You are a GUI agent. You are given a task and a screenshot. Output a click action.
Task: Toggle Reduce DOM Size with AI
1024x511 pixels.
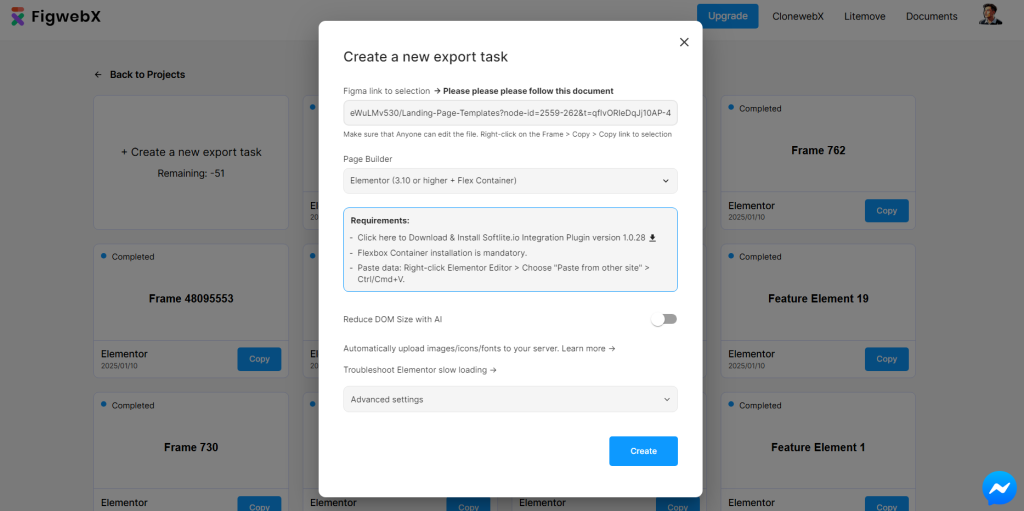point(664,320)
